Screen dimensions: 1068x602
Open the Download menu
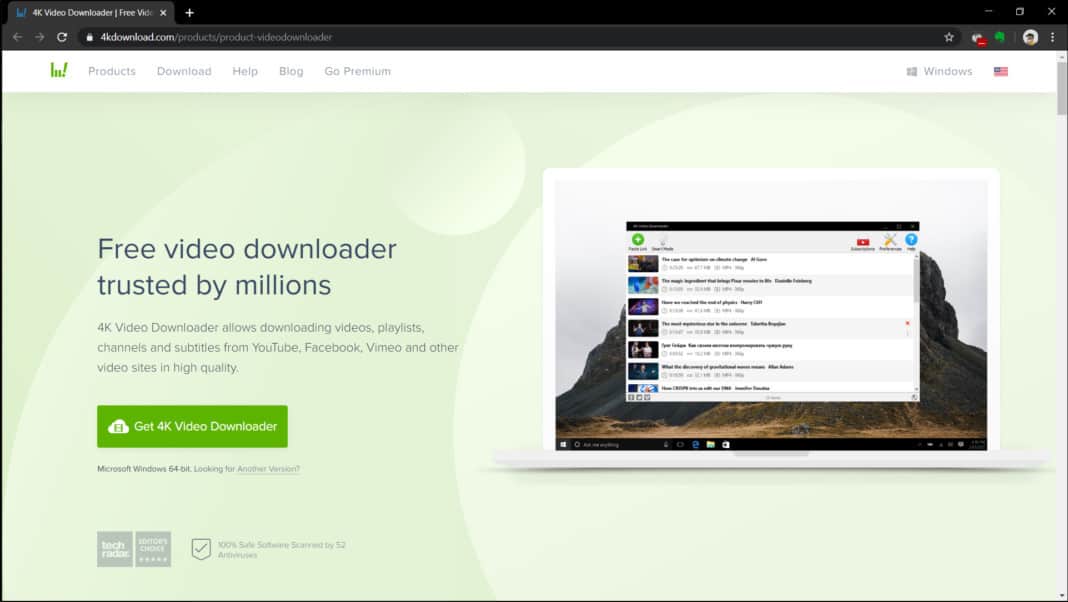tap(184, 72)
